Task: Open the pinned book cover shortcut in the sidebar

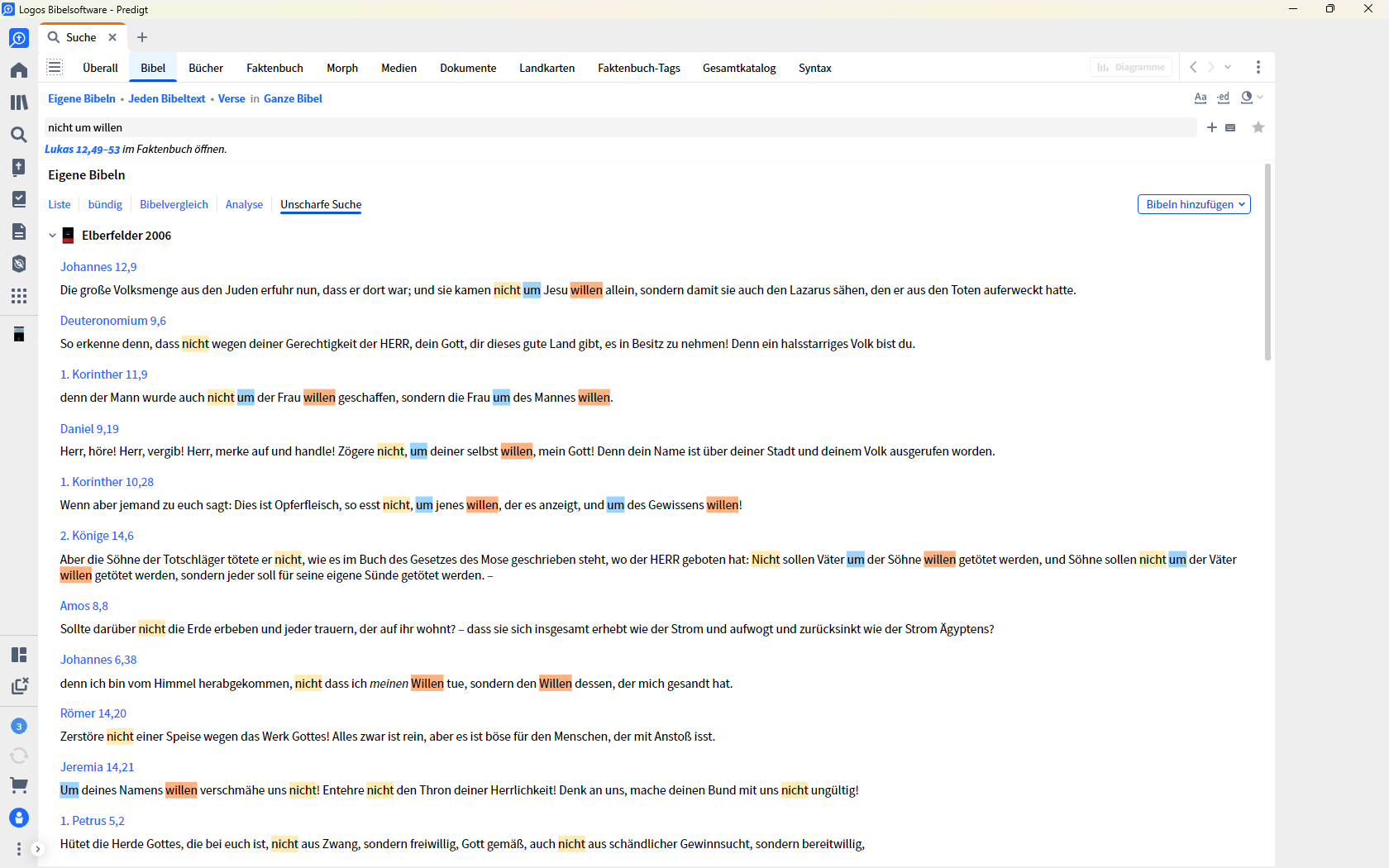Action: point(19,334)
